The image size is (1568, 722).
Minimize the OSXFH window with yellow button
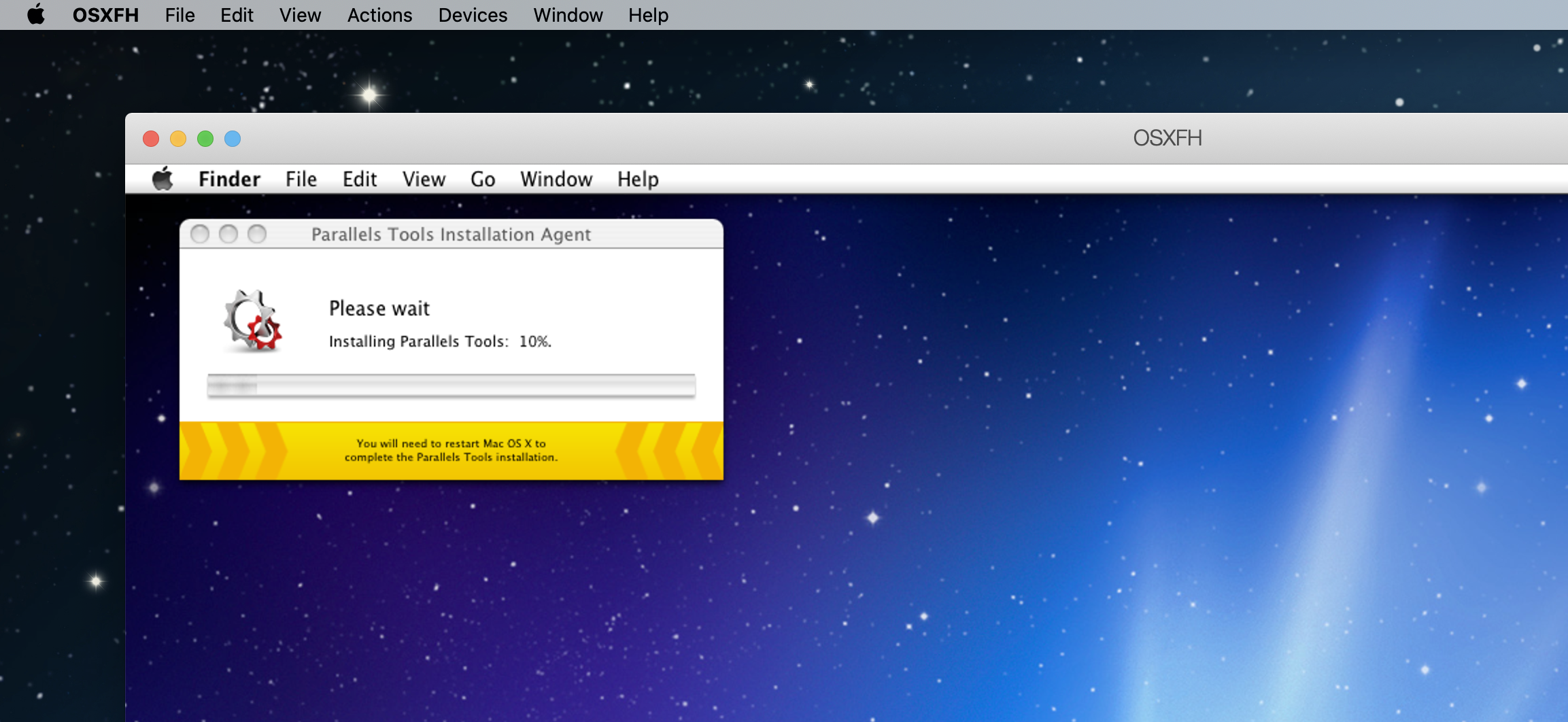[x=178, y=139]
